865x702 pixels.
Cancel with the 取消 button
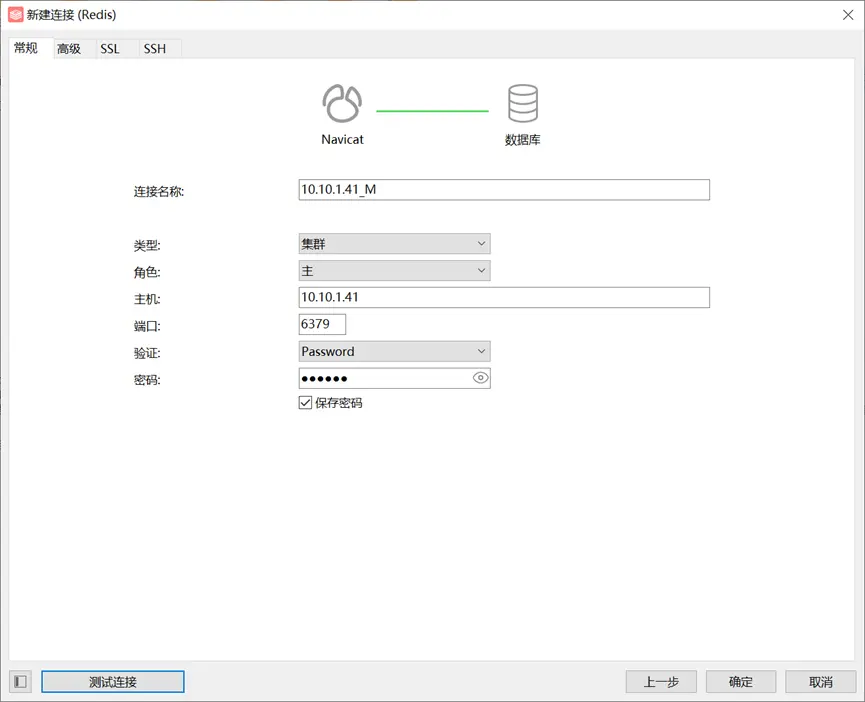pyautogui.click(x=821, y=682)
